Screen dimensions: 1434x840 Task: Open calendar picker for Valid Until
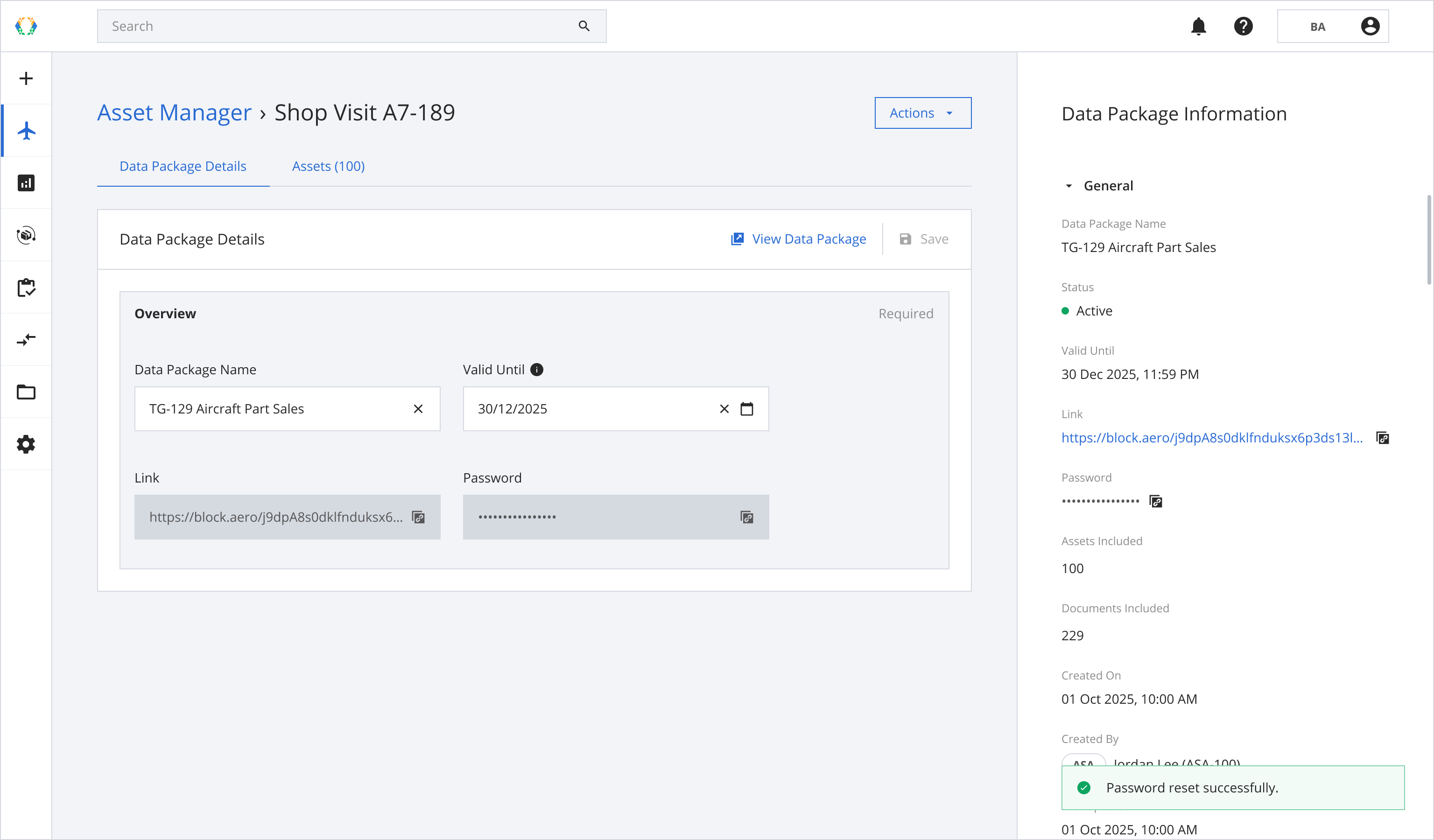point(746,409)
